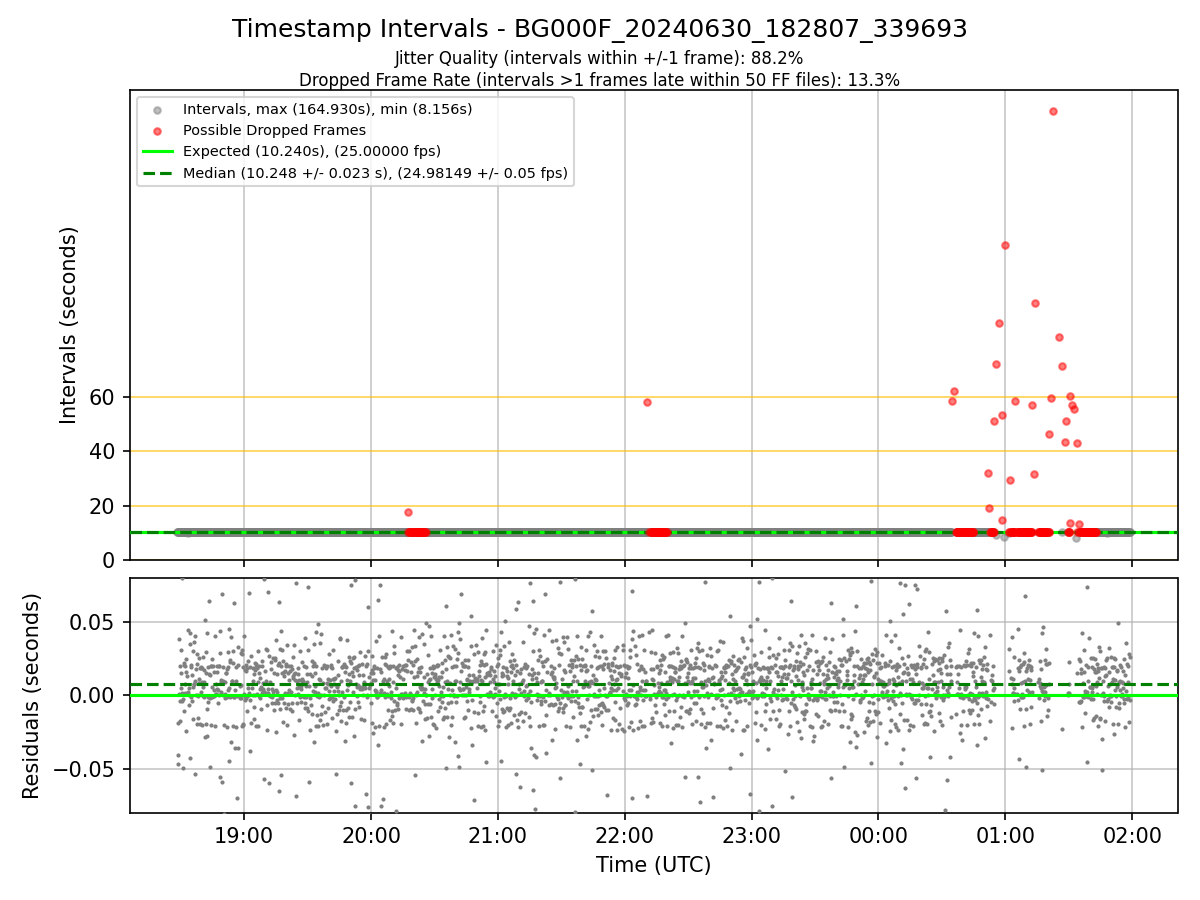
Task: Click the 02:00 x-axis tick label
Action: (1132, 836)
